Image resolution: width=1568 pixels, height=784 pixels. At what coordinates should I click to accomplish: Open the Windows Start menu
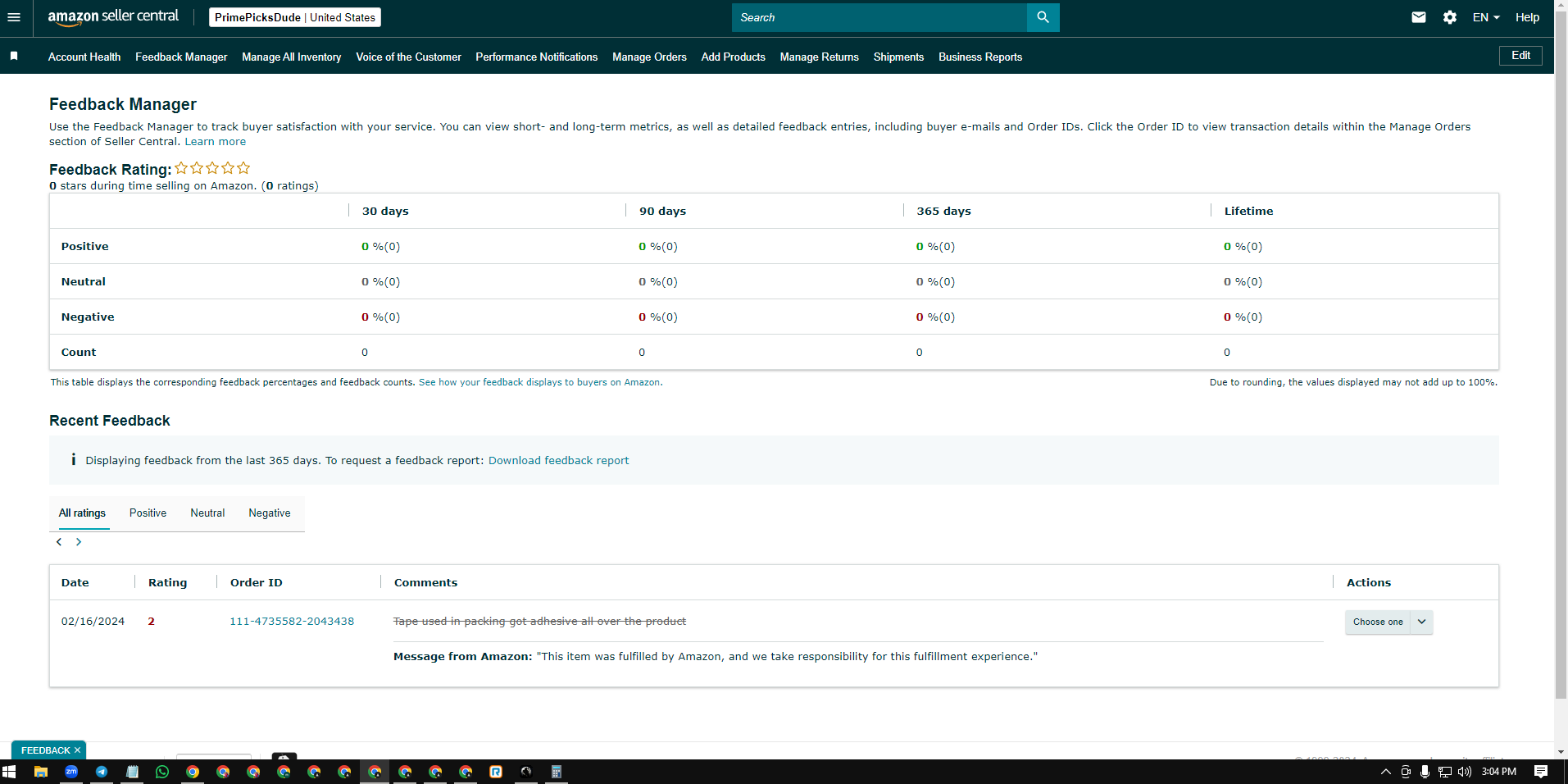click(x=10, y=772)
